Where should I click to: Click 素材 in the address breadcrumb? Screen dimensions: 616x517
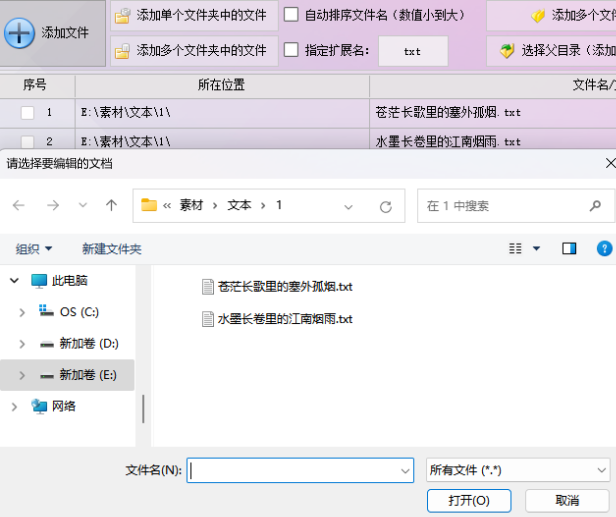(x=191, y=205)
